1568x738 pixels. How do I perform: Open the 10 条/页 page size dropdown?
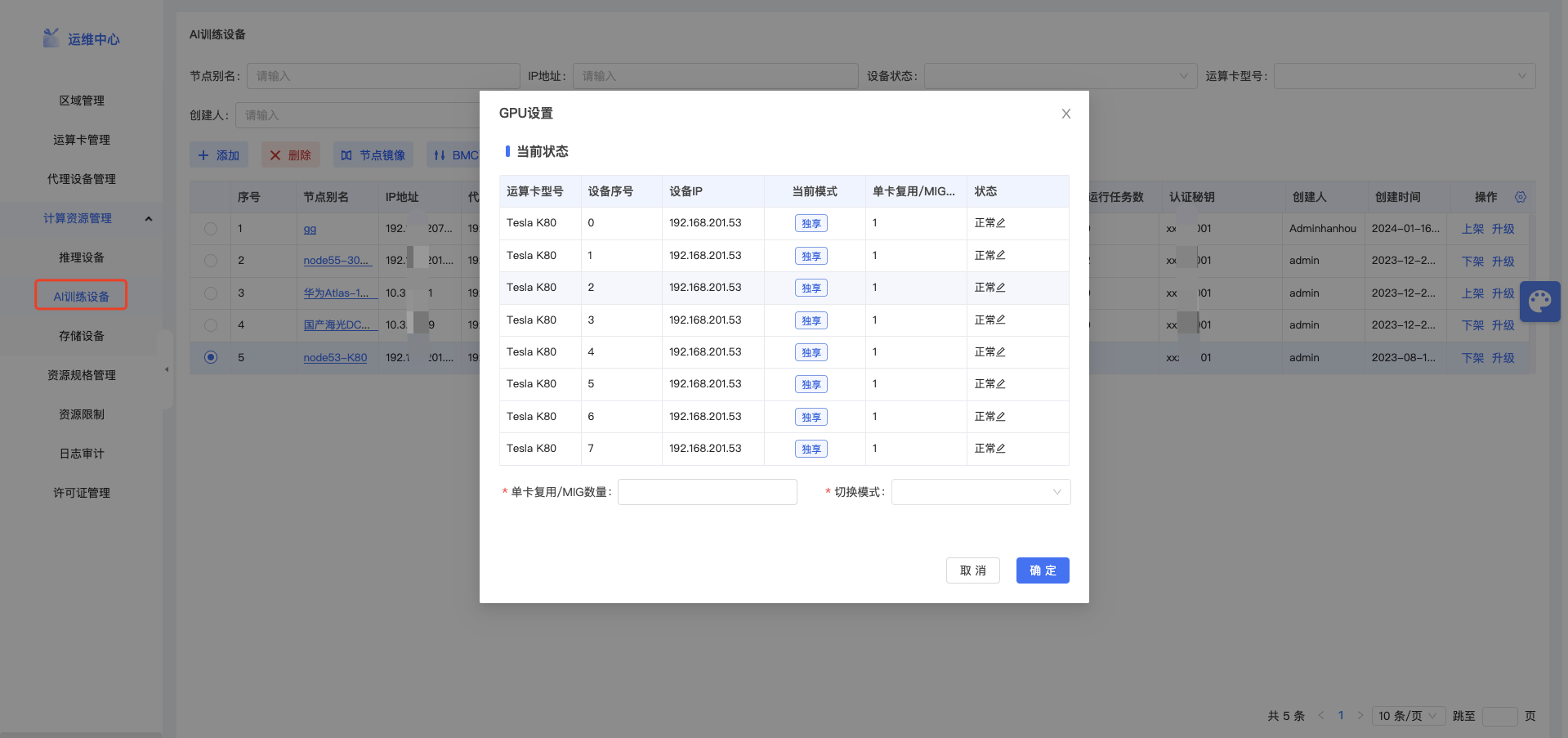pyautogui.click(x=1409, y=716)
